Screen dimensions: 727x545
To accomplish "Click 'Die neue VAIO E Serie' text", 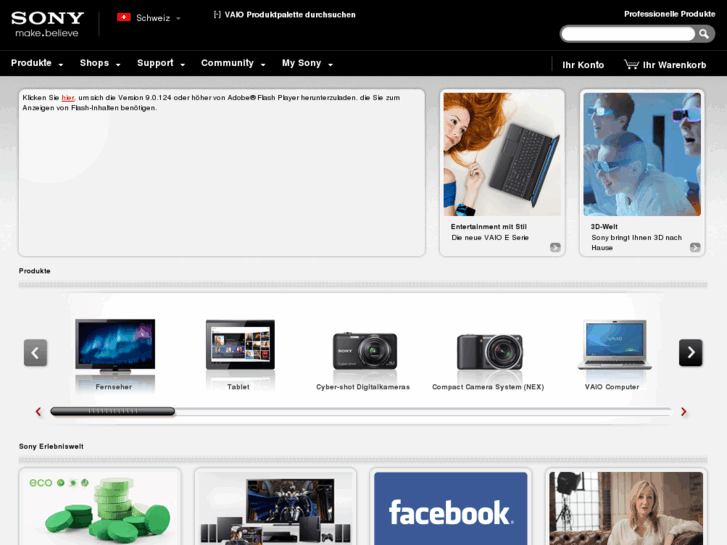I will 490,237.
